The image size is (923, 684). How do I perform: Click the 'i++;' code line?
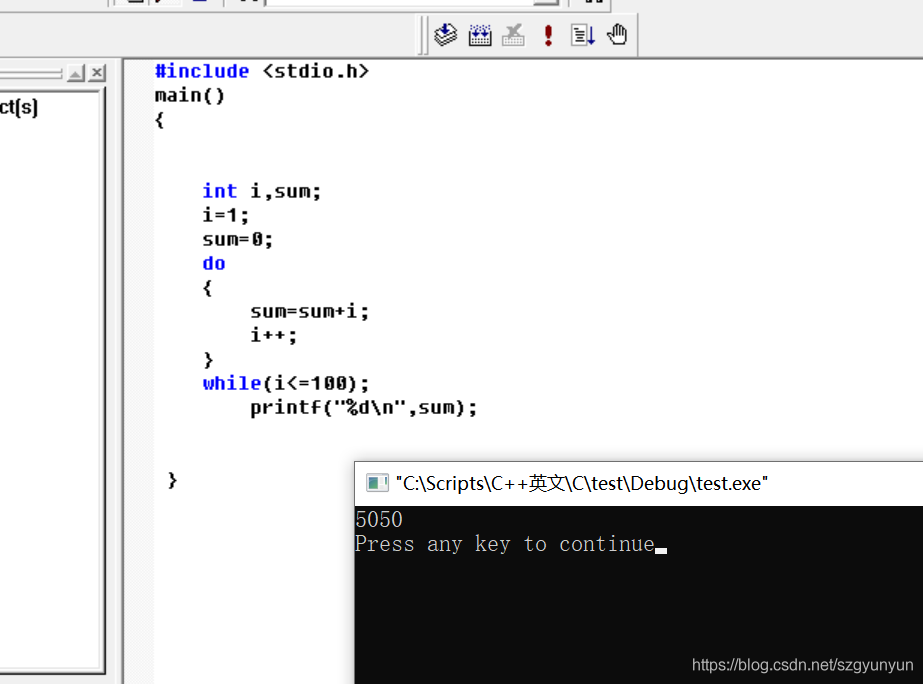(x=274, y=335)
